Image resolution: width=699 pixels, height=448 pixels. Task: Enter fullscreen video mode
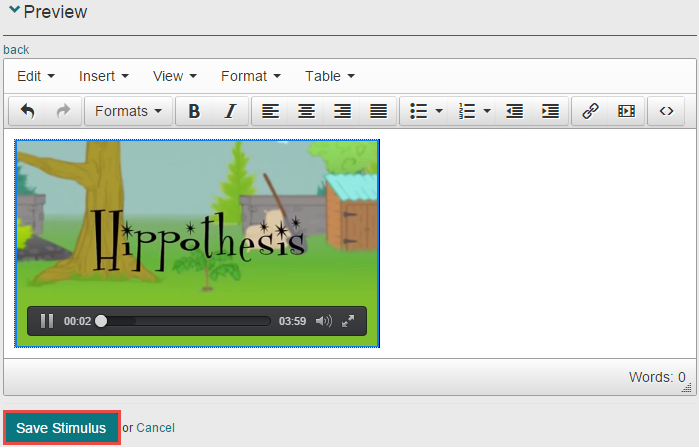click(348, 321)
